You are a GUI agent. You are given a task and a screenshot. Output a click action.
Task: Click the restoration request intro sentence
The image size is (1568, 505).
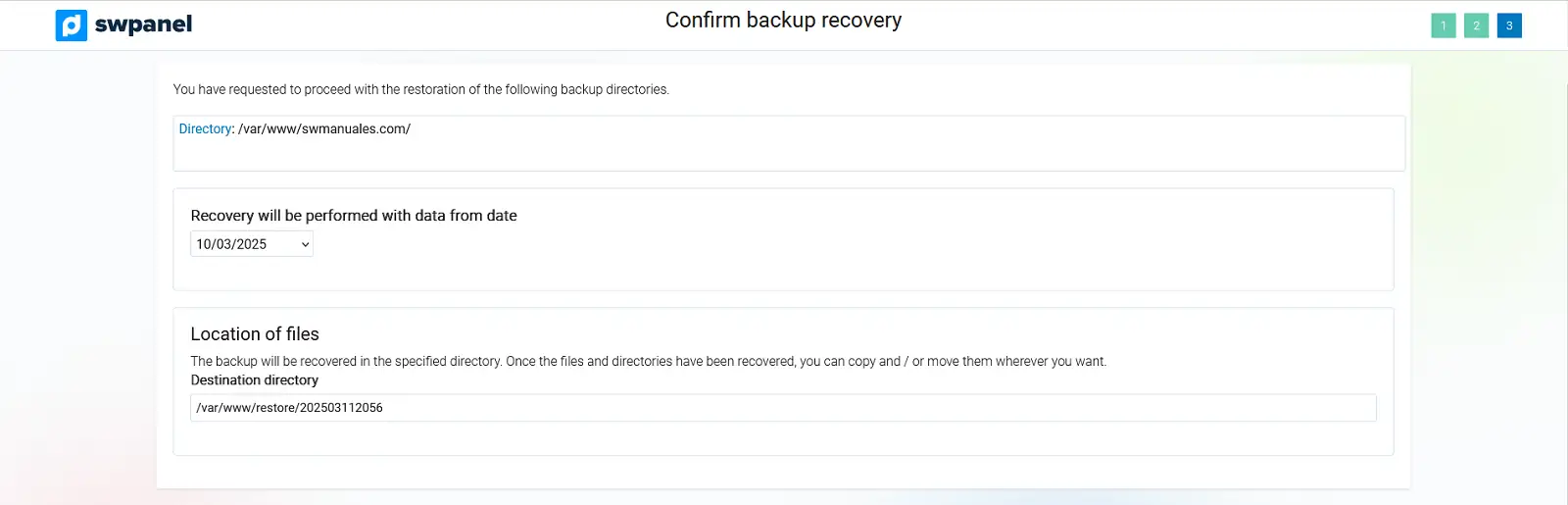420,89
